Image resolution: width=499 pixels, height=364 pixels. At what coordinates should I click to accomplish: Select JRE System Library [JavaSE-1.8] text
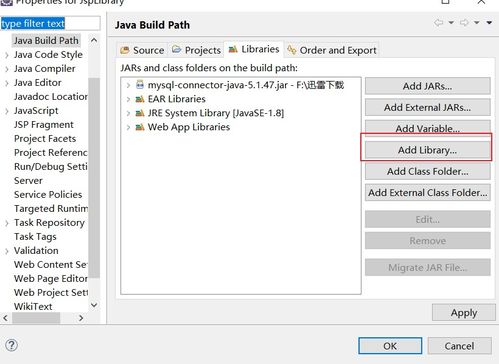click(216, 113)
